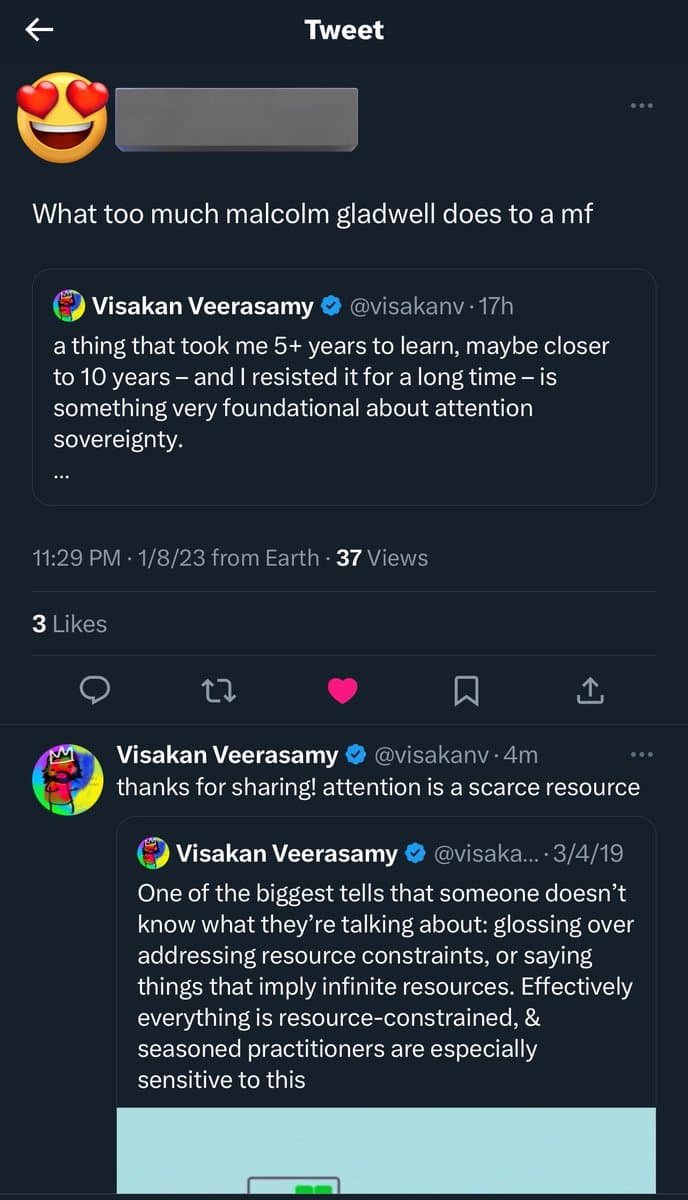Tap Visakan's crowned avatar on the reply

[x=67, y=779]
